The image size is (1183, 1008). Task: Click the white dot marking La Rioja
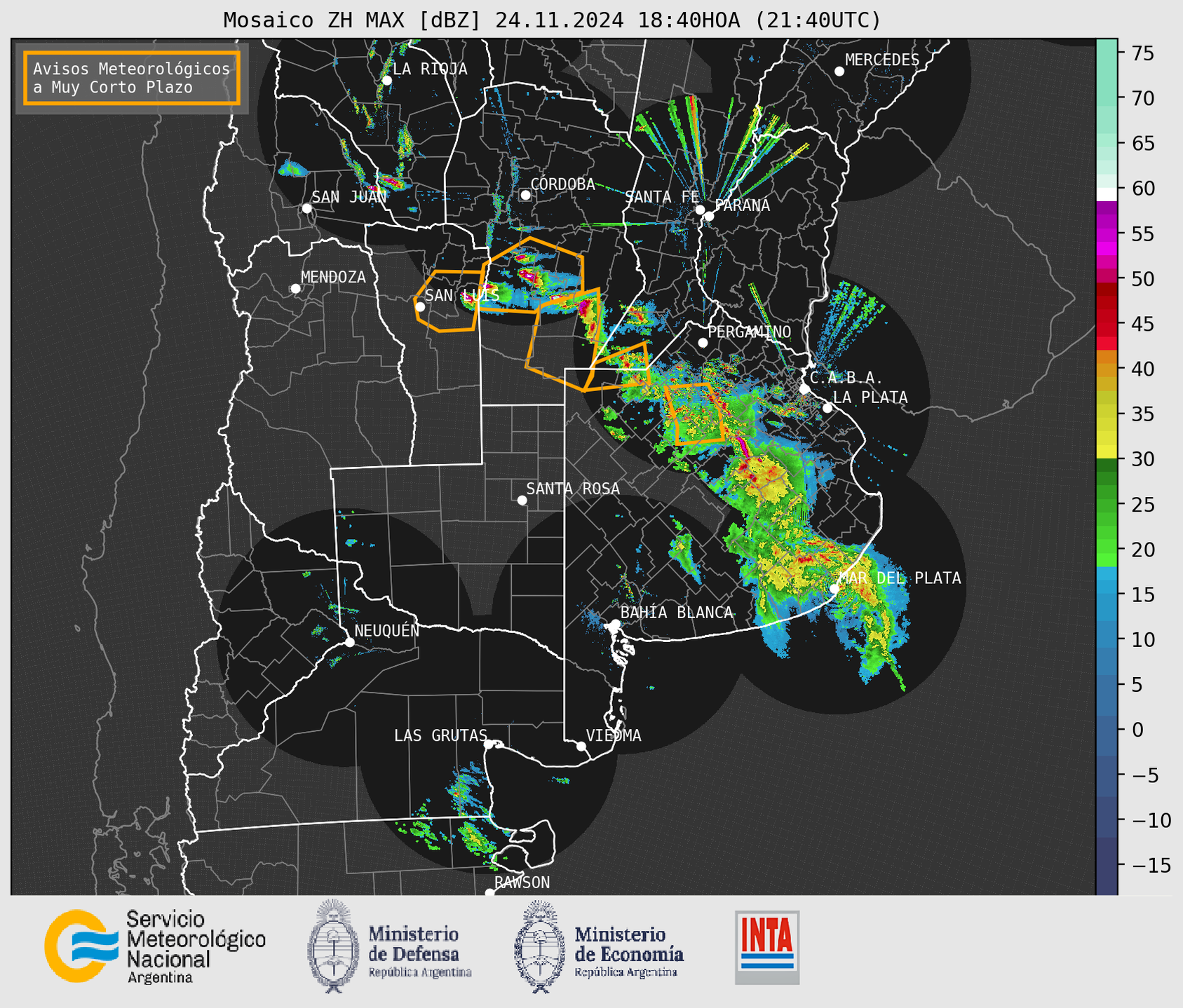[387, 81]
